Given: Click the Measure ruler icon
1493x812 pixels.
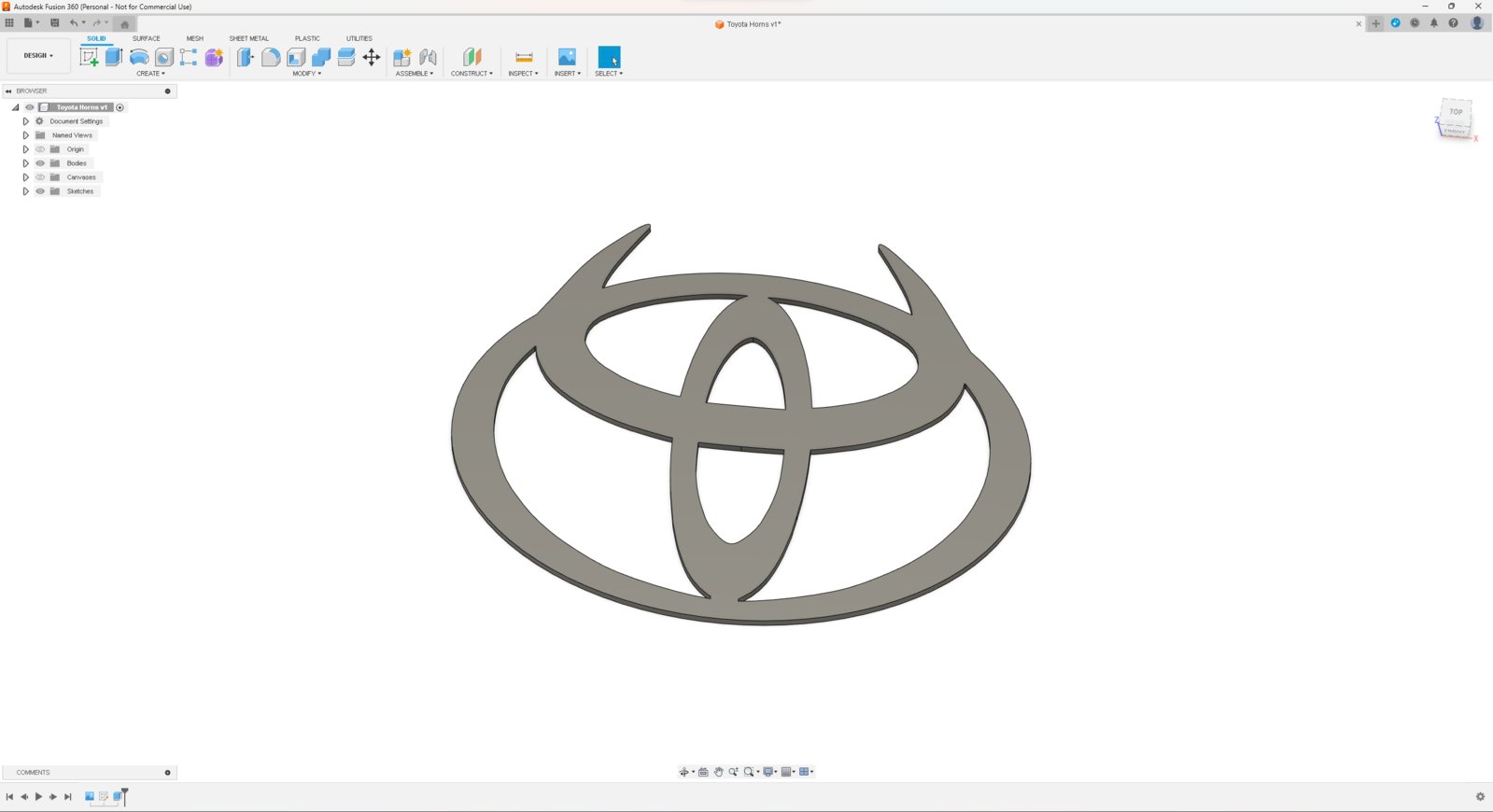Looking at the screenshot, I should [524, 57].
